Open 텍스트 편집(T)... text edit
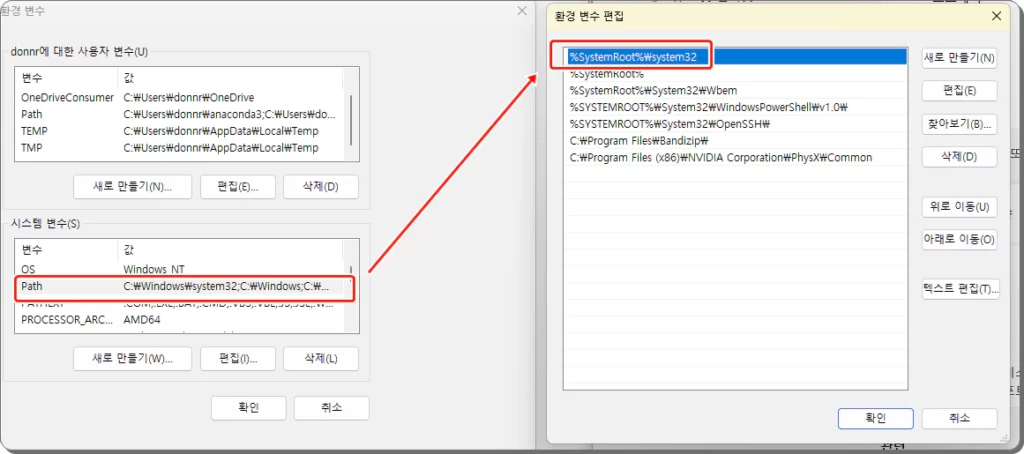1024x454 pixels. 958,289
